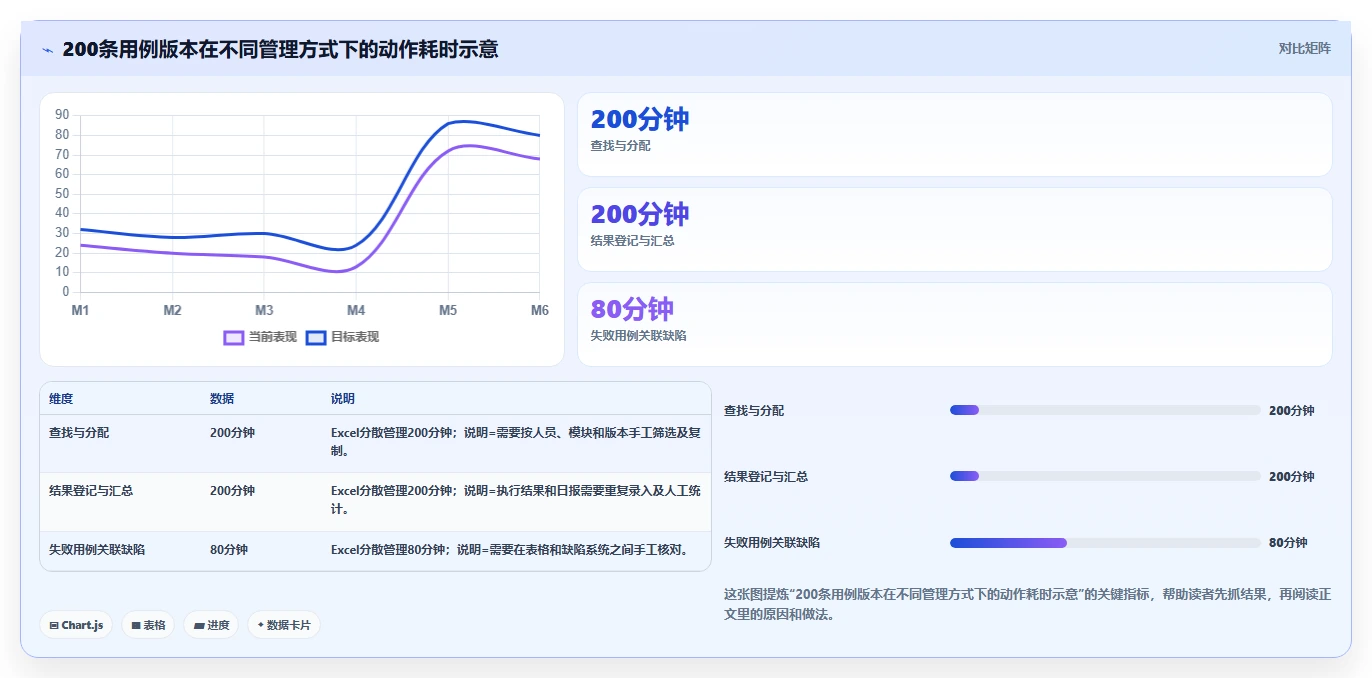1372x678 pixels.
Task: Click the 查找与分配 table row name
Action: 79,433
